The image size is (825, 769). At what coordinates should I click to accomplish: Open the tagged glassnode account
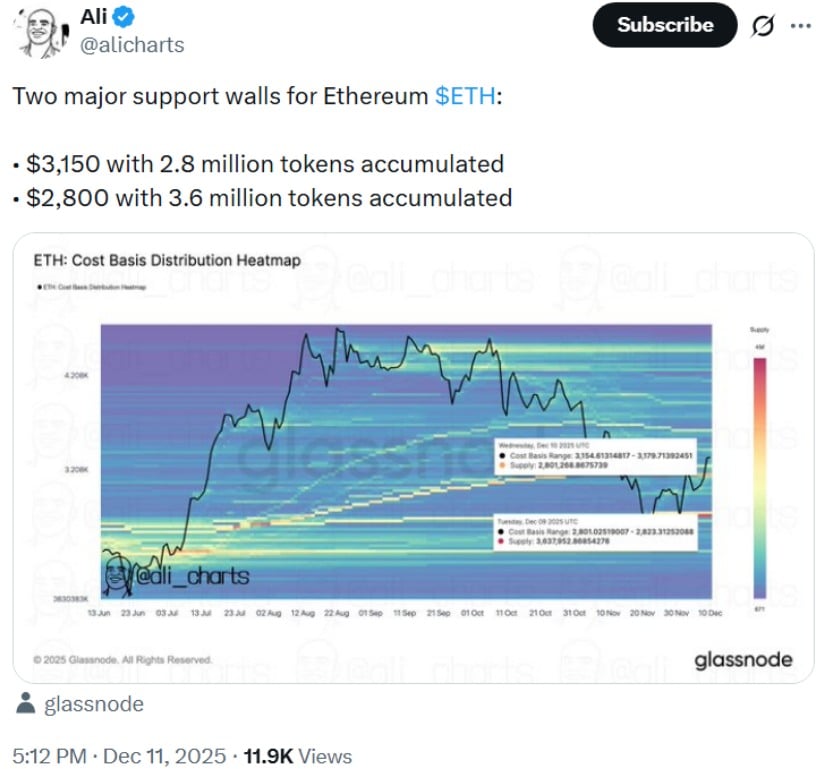pos(94,704)
